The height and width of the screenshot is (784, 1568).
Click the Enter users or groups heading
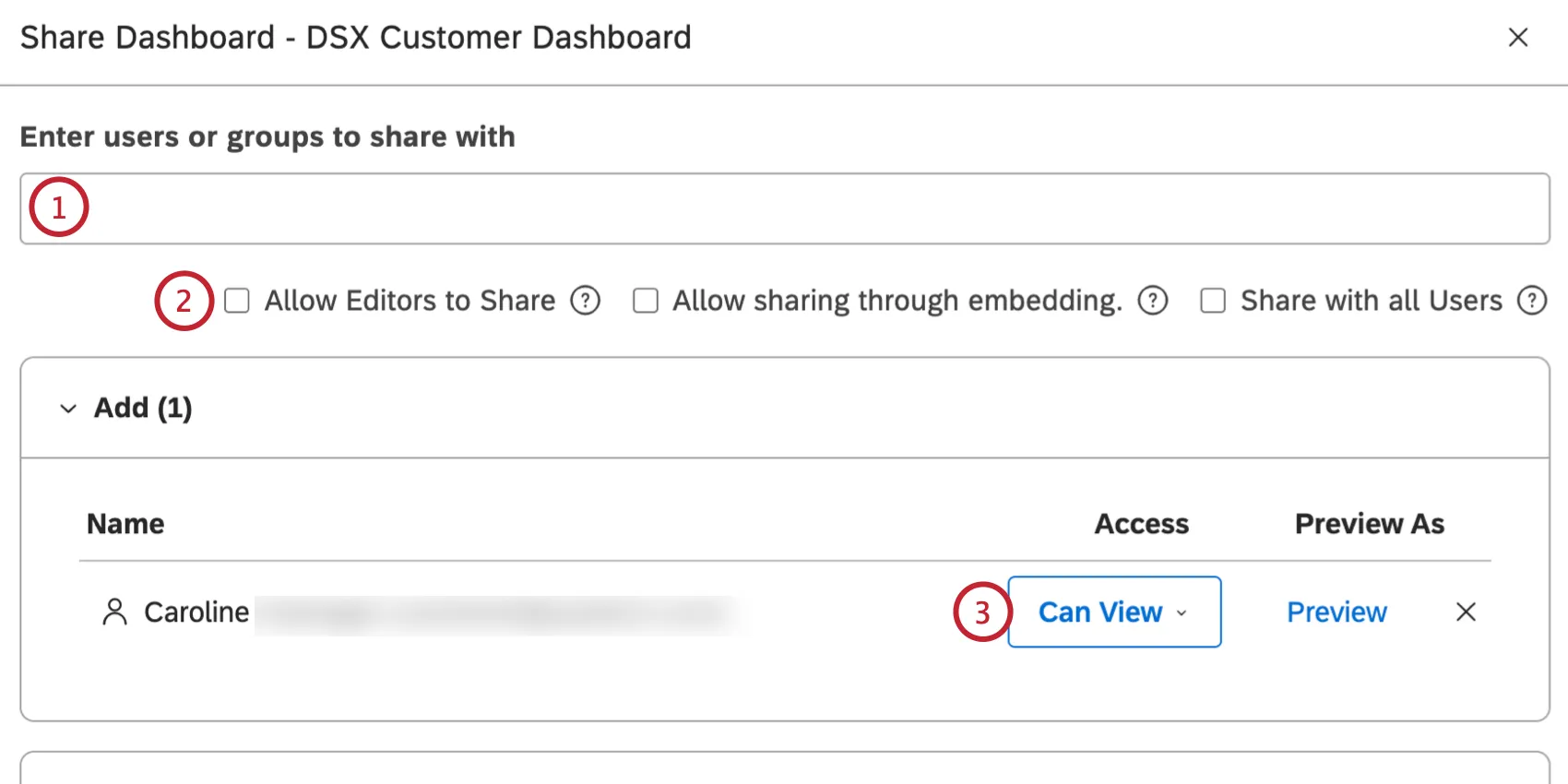tap(267, 137)
